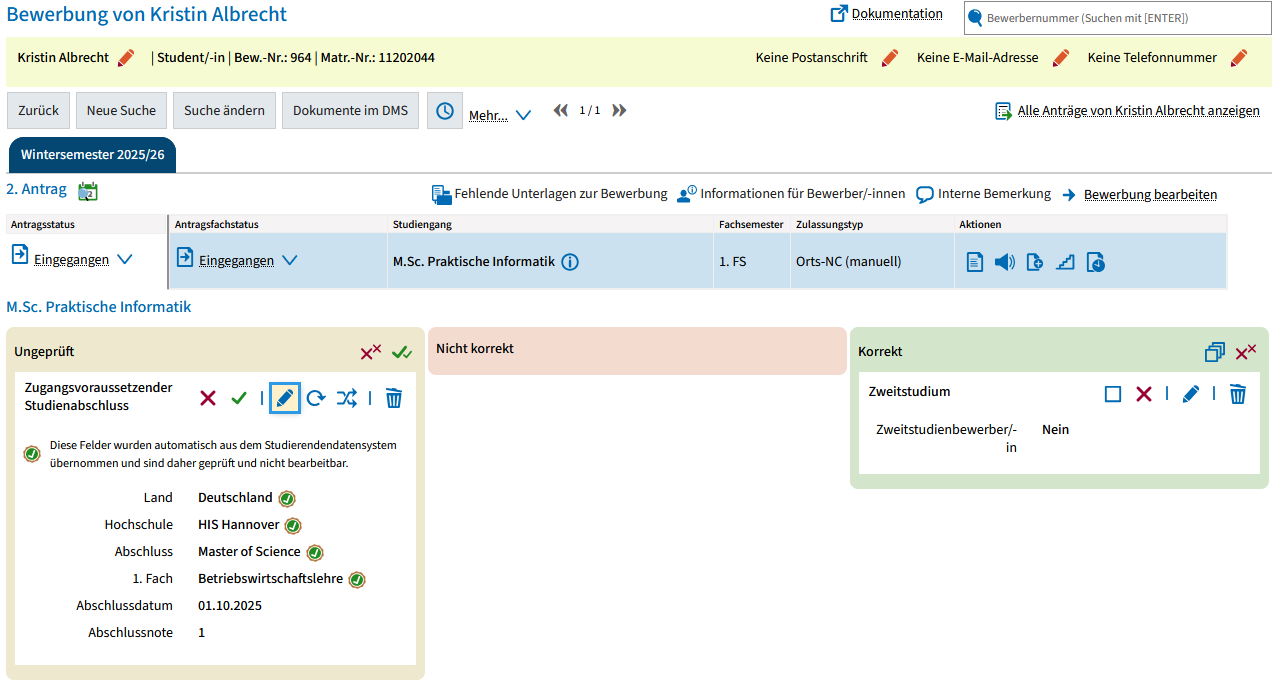Reload Studienabschluss data with the circular arrow
Image resolution: width=1277 pixels, height=683 pixels.
tap(316, 398)
